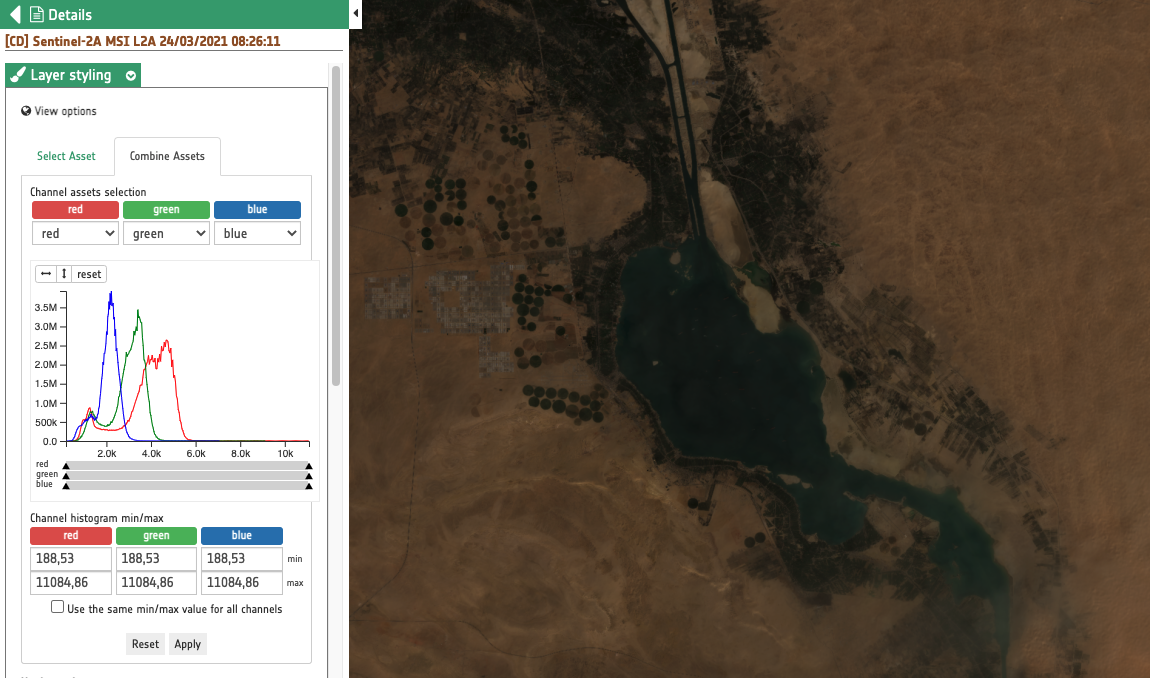The width and height of the screenshot is (1150, 678).
Task: Click the globe icon beside View options
Action: (x=26, y=111)
